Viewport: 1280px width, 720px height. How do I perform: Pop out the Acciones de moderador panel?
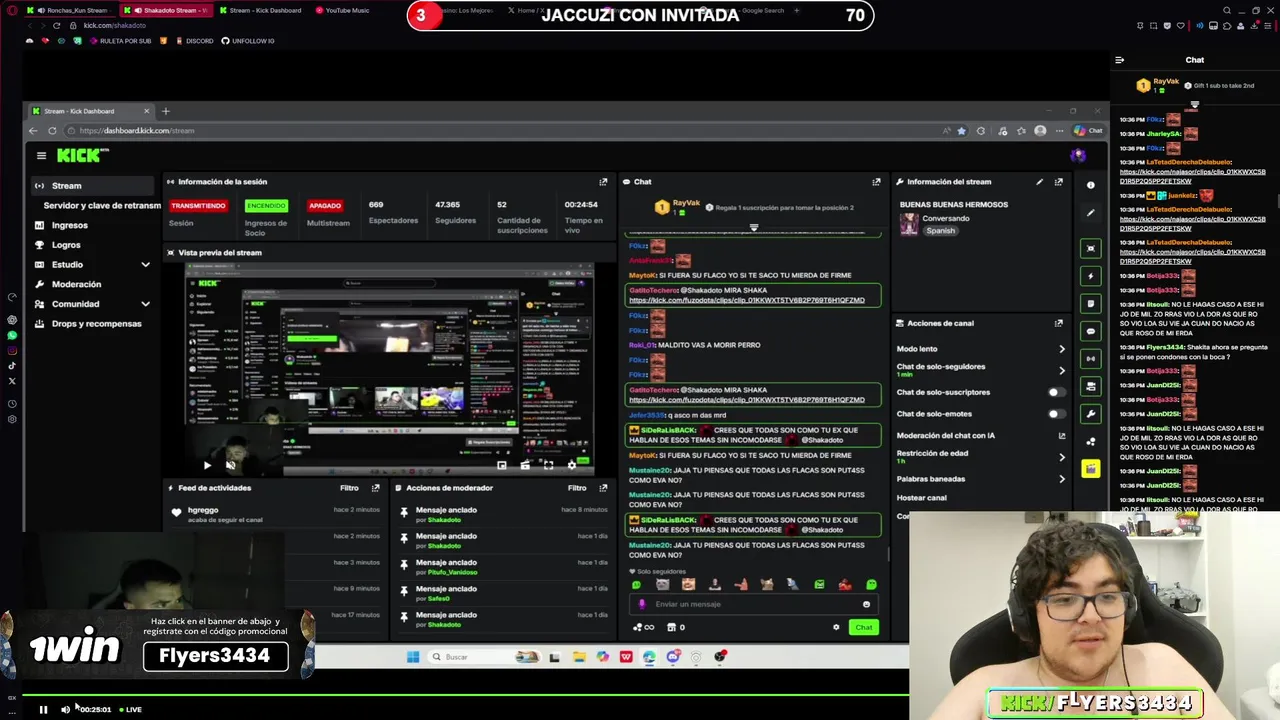pos(603,488)
